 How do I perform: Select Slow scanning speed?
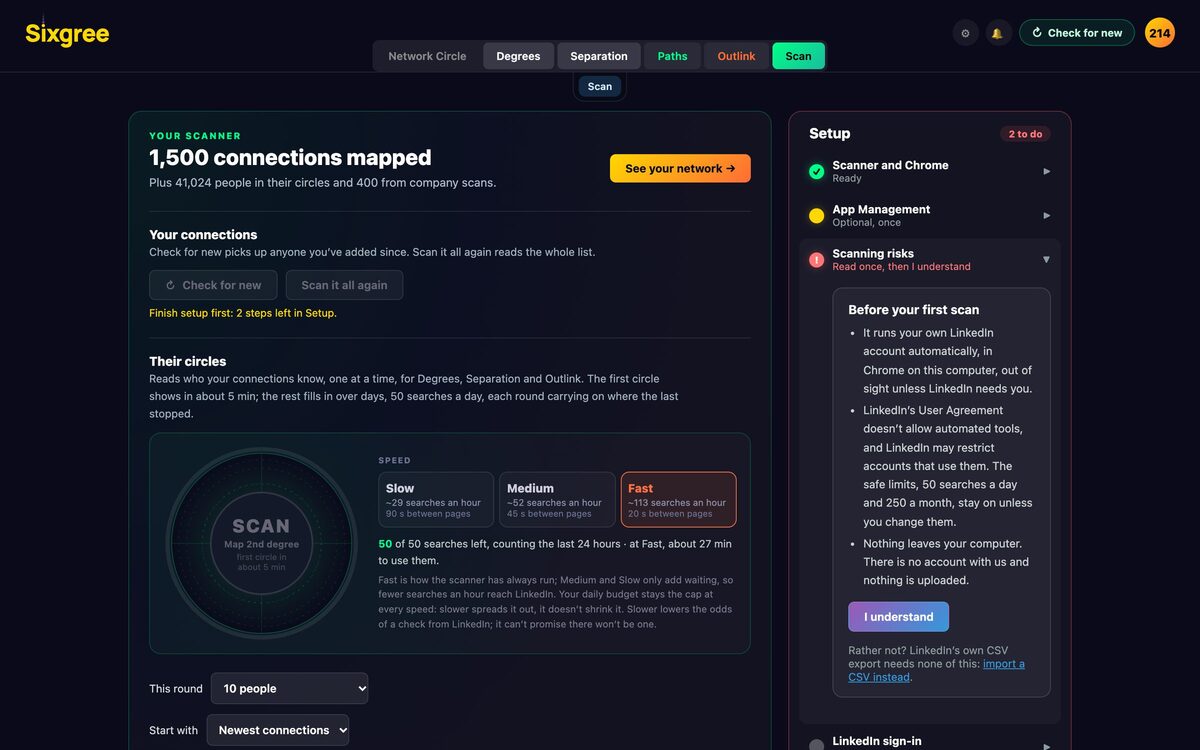(x=436, y=500)
